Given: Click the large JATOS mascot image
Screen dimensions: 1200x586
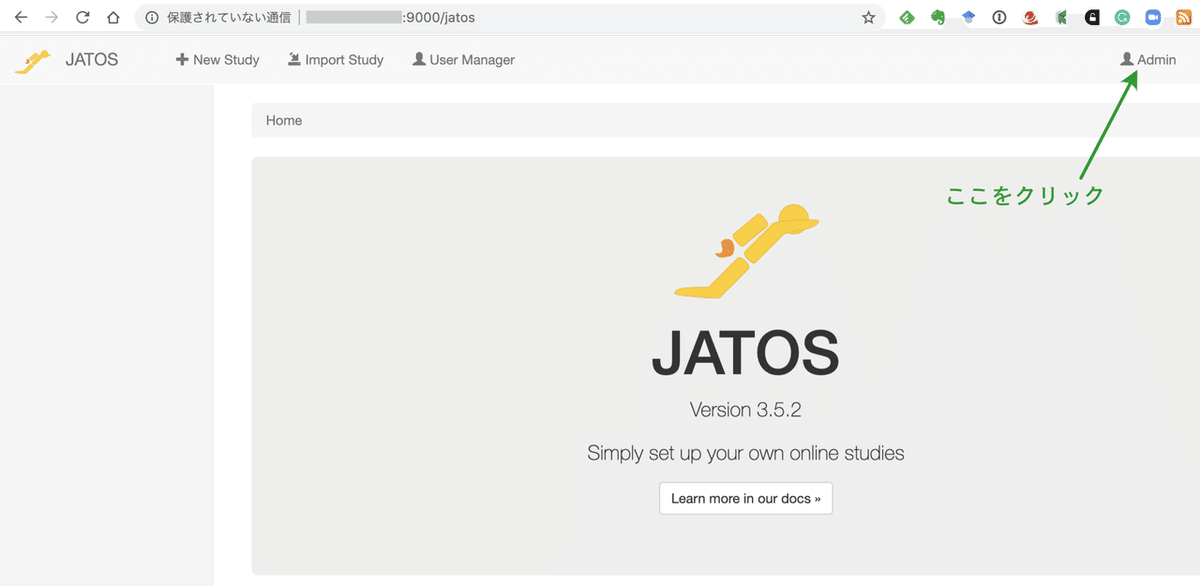Looking at the screenshot, I should pos(747,250).
